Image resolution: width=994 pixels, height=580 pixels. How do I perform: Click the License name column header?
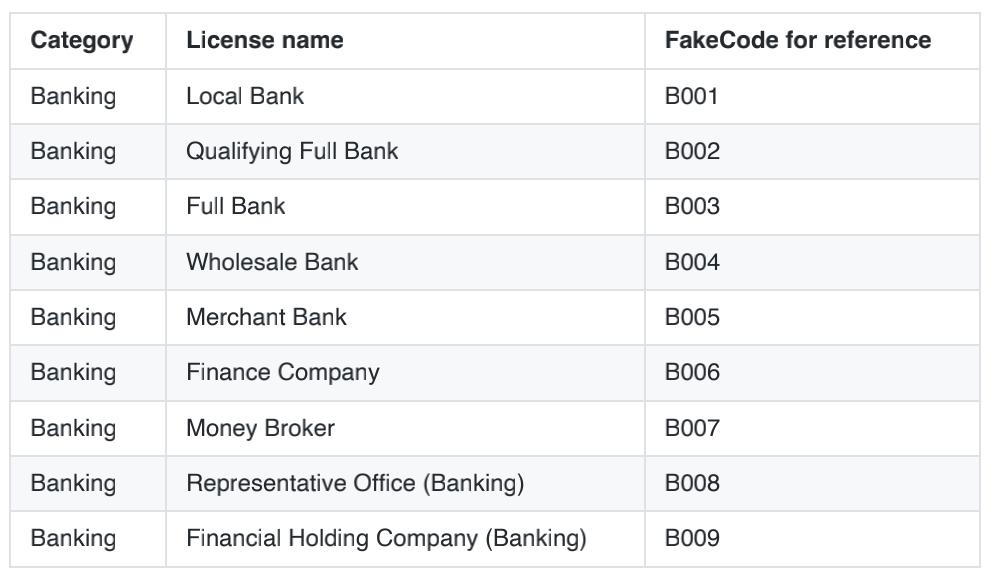pyautogui.click(x=264, y=41)
